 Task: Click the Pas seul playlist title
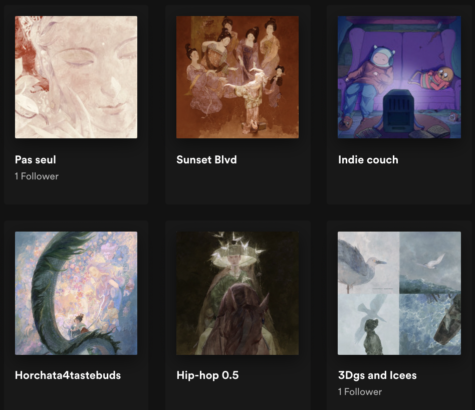(x=35, y=160)
